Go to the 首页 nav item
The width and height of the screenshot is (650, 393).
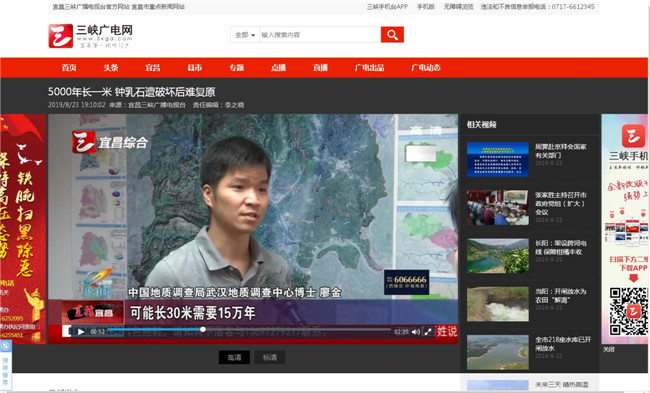(x=69, y=68)
